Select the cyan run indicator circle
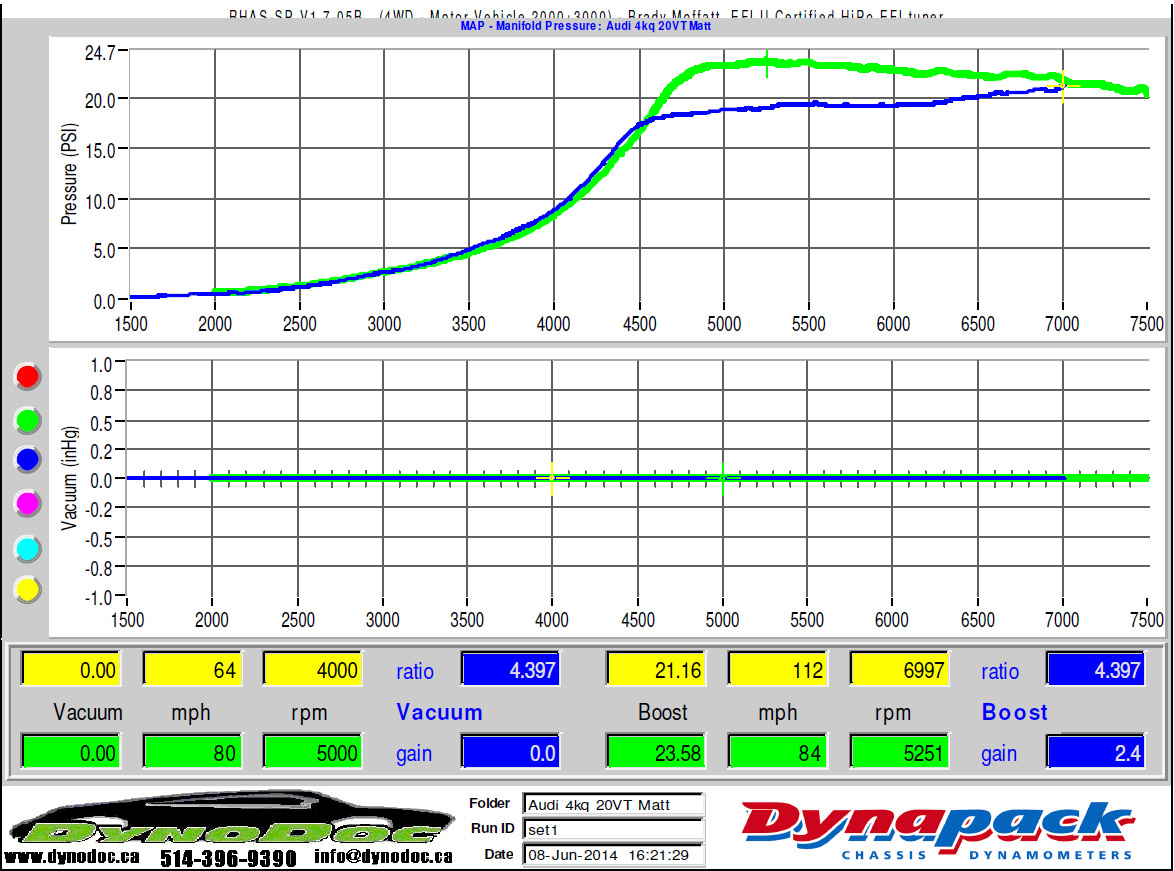The width and height of the screenshot is (1174, 871). coord(28,547)
